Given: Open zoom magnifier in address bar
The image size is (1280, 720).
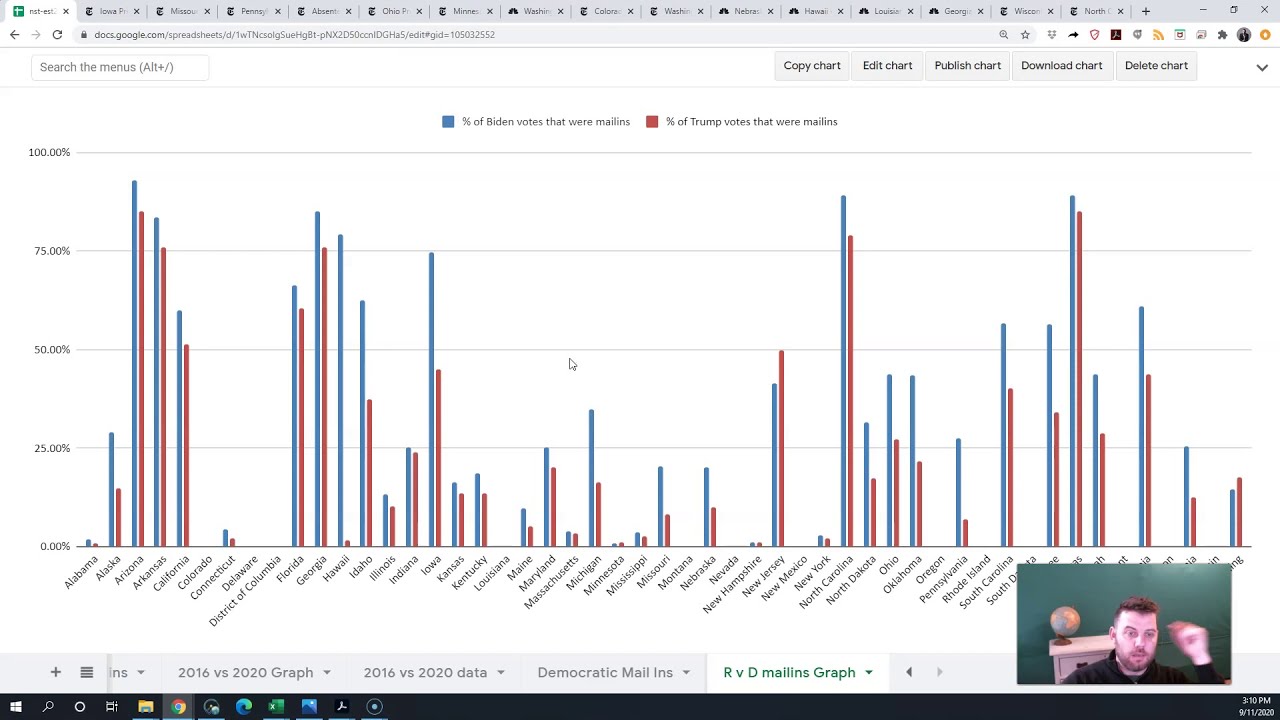Looking at the screenshot, I should (1003, 35).
